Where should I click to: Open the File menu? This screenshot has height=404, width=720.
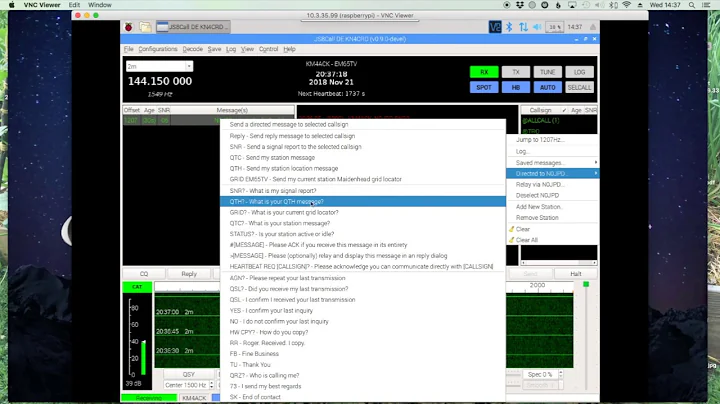click(129, 49)
